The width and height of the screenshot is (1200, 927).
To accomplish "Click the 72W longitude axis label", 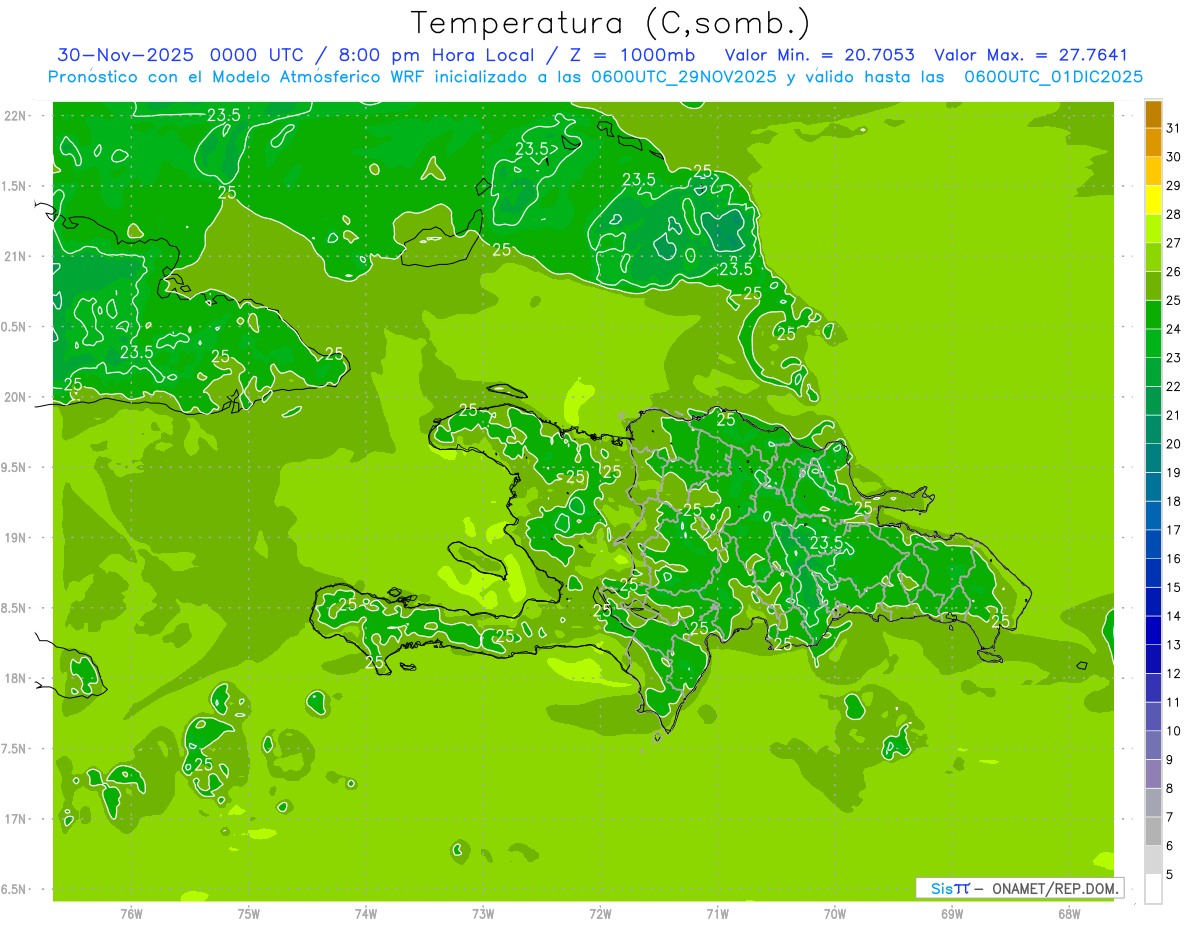I will click(x=600, y=913).
